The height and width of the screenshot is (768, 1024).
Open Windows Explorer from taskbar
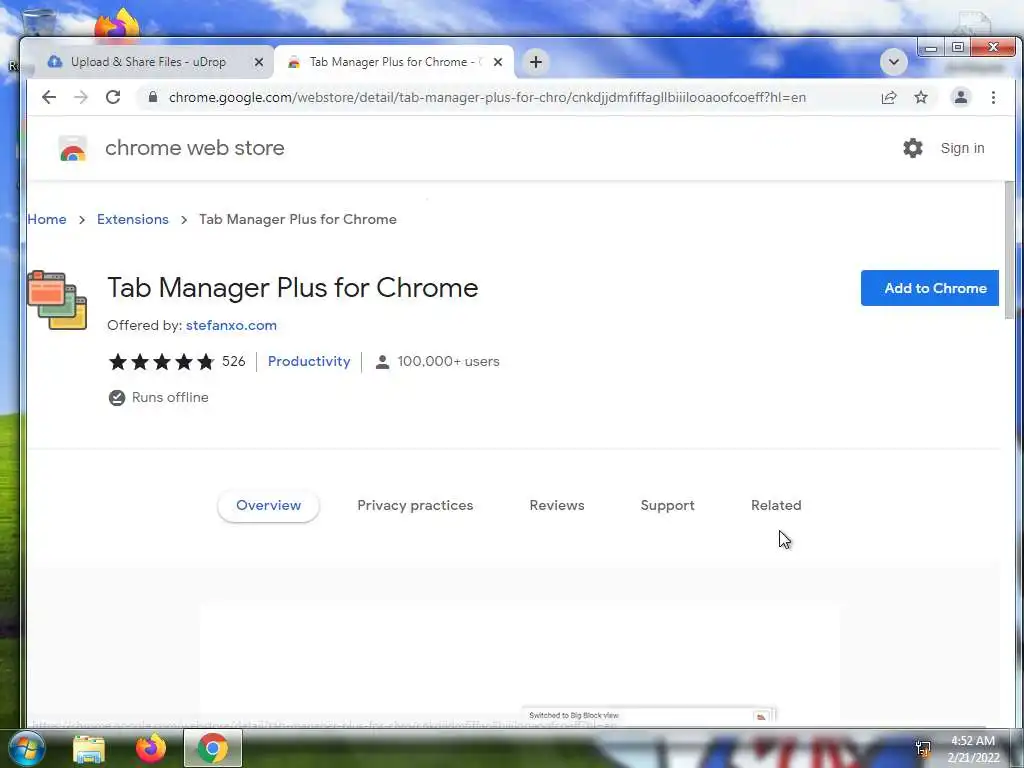(89, 748)
